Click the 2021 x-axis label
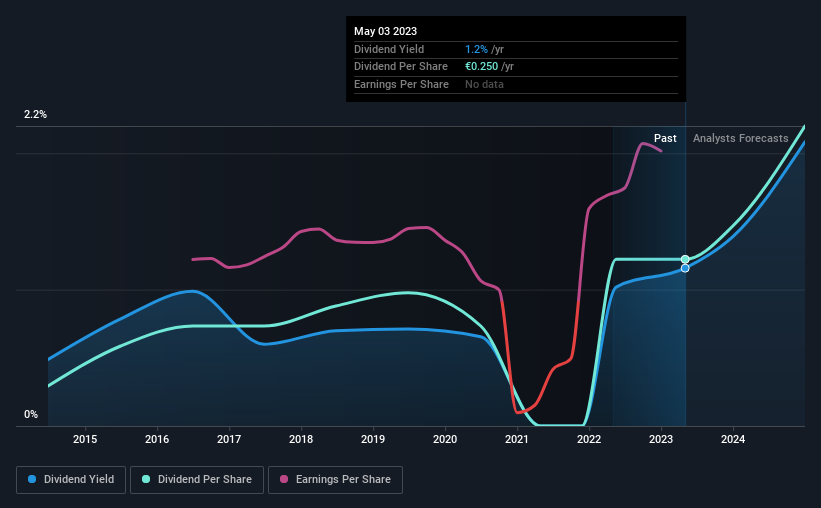This screenshot has width=821, height=508. [517, 439]
